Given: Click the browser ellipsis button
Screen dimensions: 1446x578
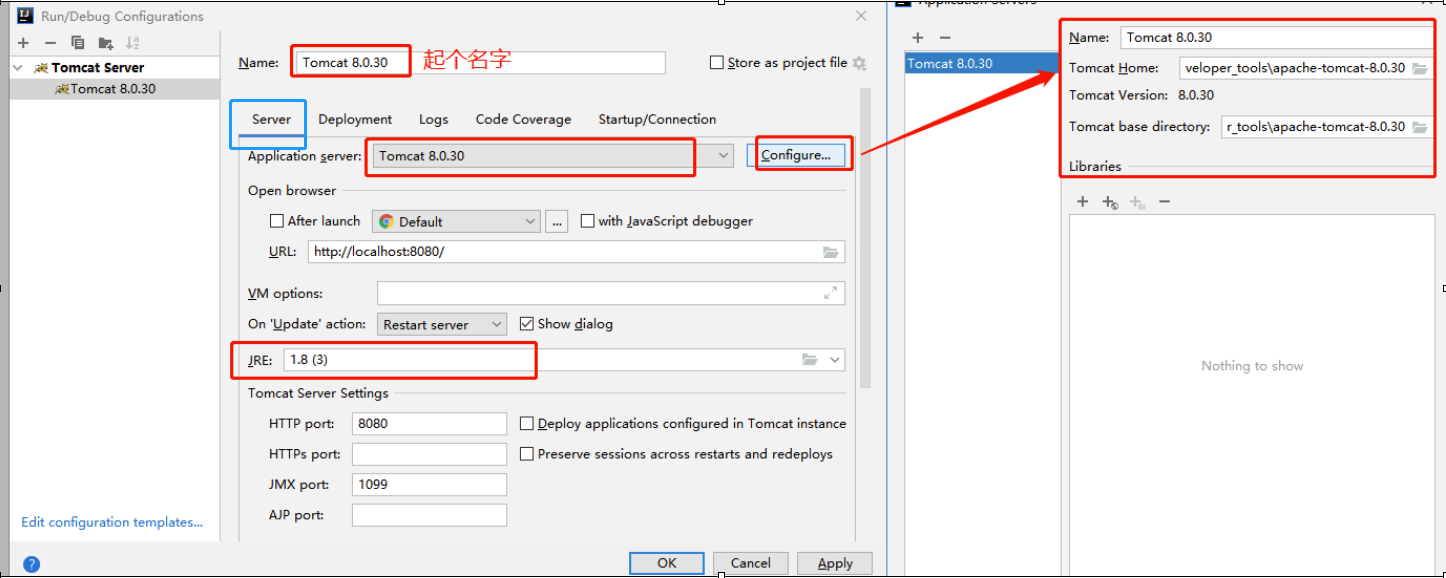Looking at the screenshot, I should click(x=558, y=222).
